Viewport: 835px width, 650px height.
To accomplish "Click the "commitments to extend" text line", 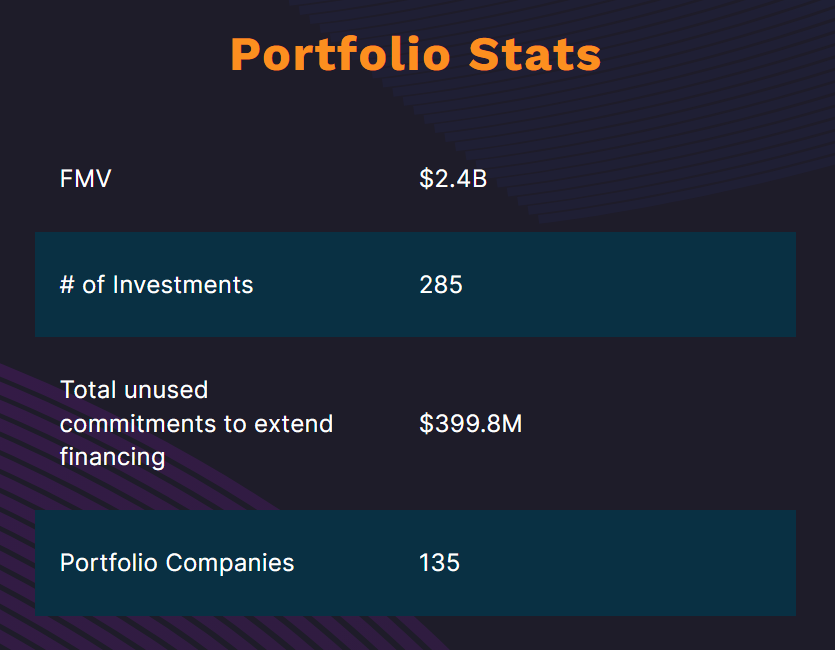I will pyautogui.click(x=196, y=423).
